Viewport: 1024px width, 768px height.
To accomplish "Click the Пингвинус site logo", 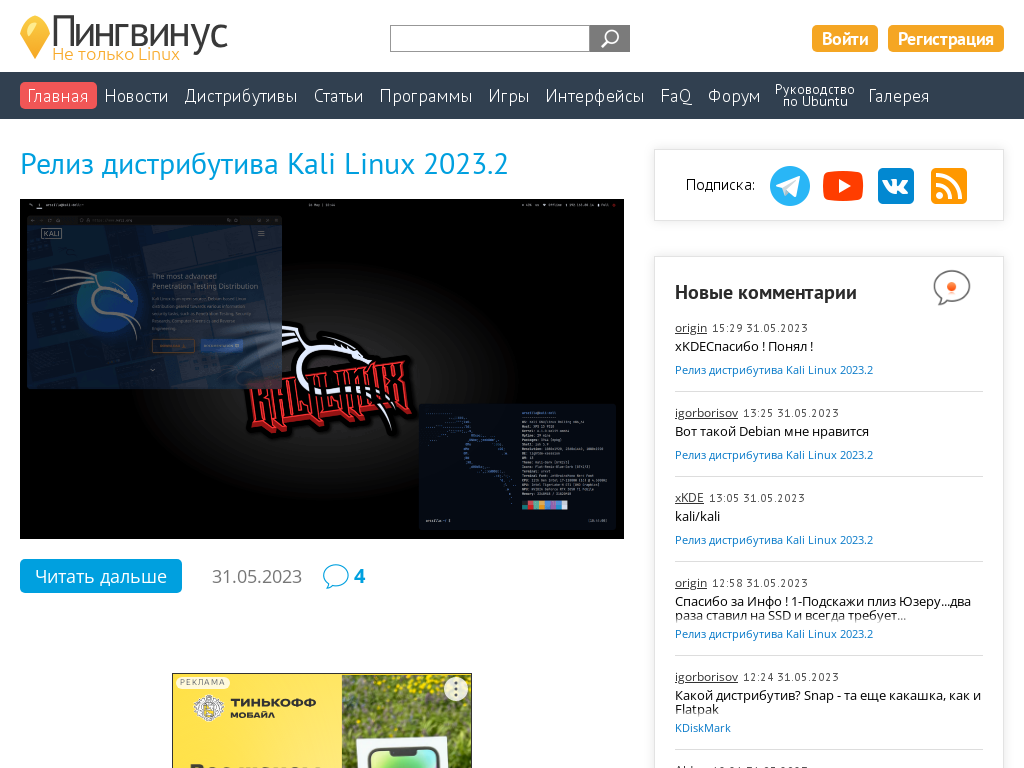I will [123, 38].
